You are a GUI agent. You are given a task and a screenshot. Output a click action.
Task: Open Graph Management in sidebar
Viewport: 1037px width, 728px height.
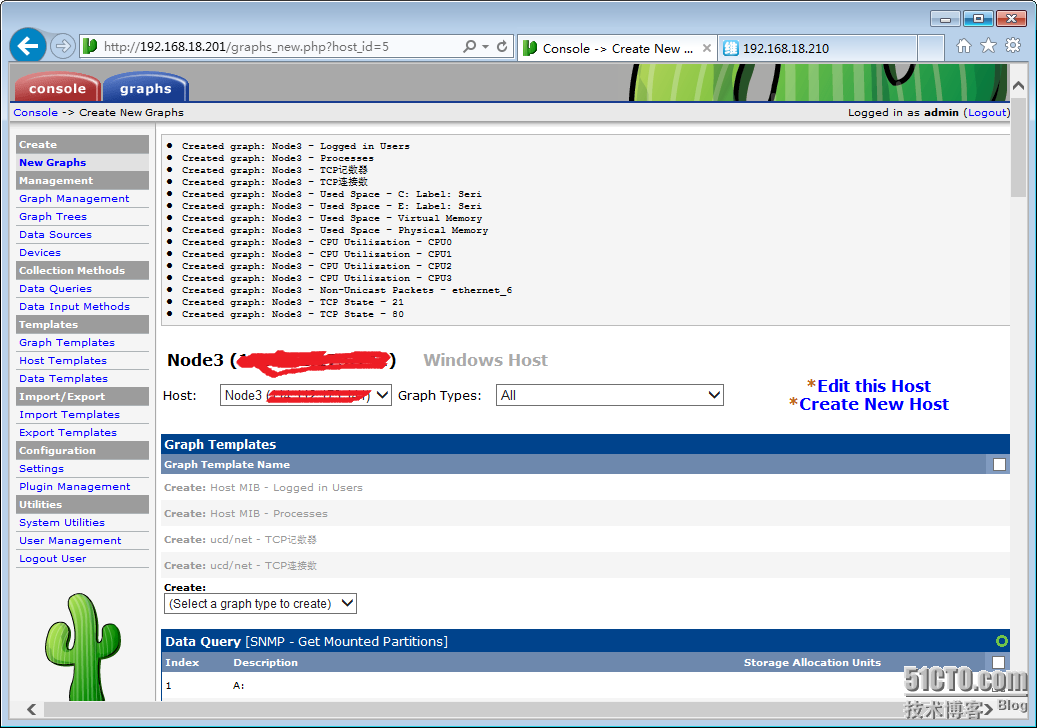pos(74,198)
